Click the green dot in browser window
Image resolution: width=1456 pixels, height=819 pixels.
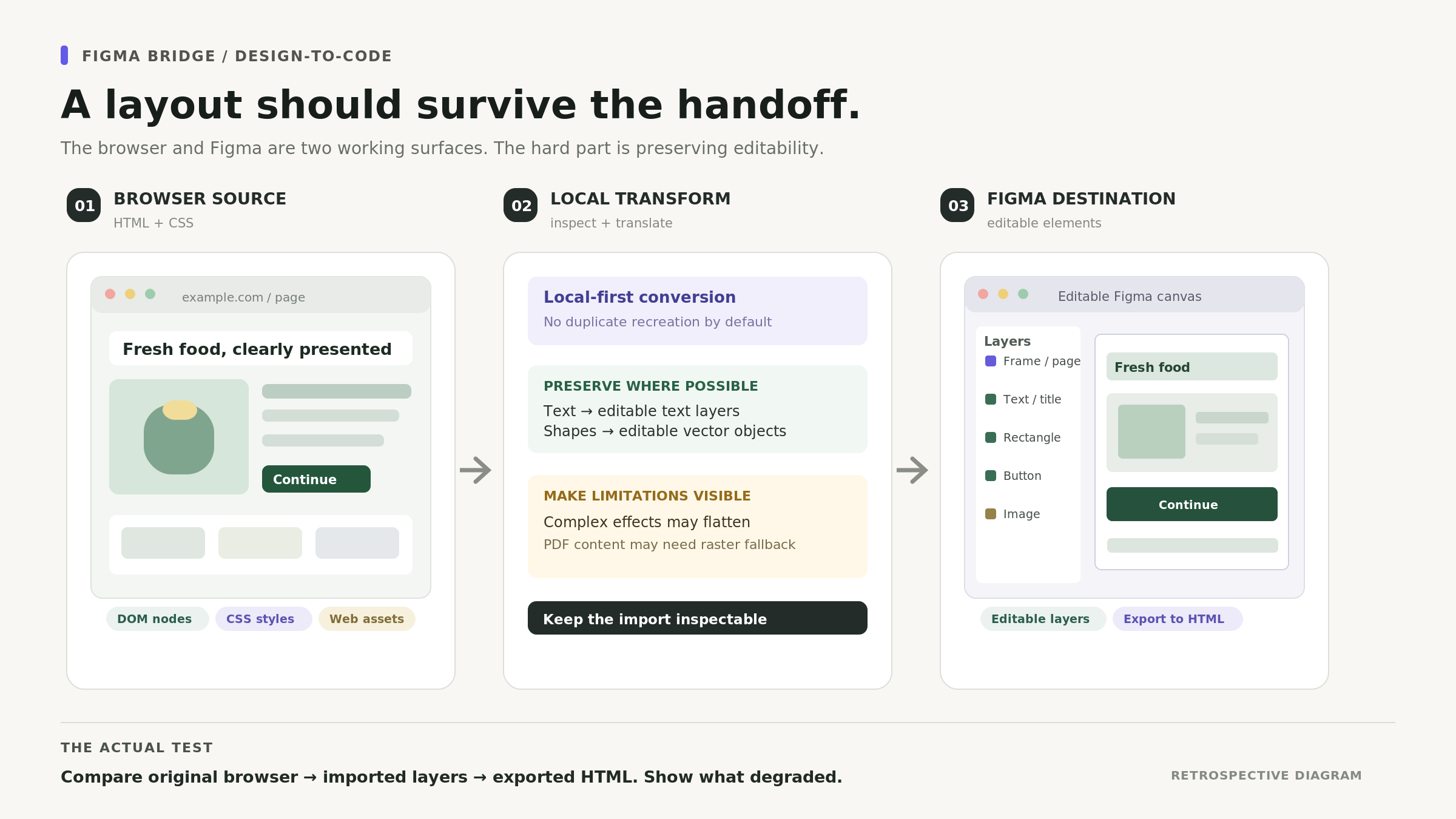[x=150, y=294]
